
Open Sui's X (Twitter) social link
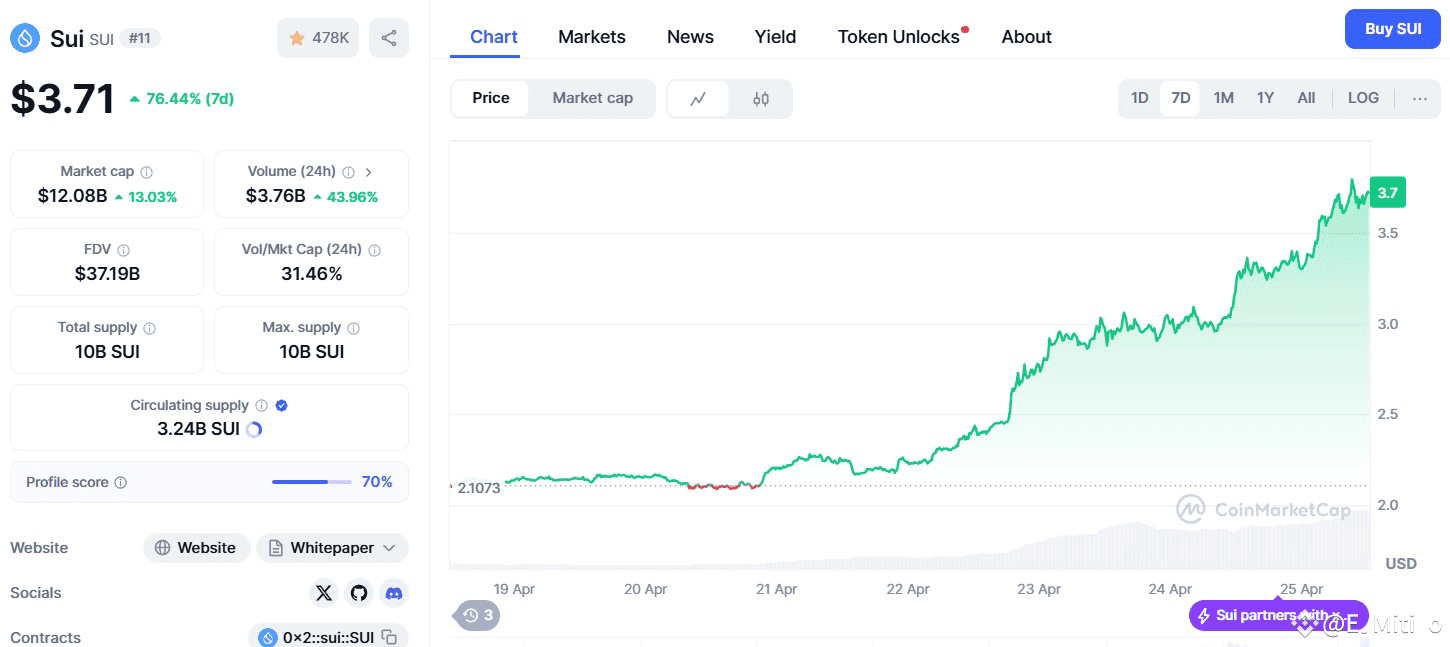click(324, 593)
